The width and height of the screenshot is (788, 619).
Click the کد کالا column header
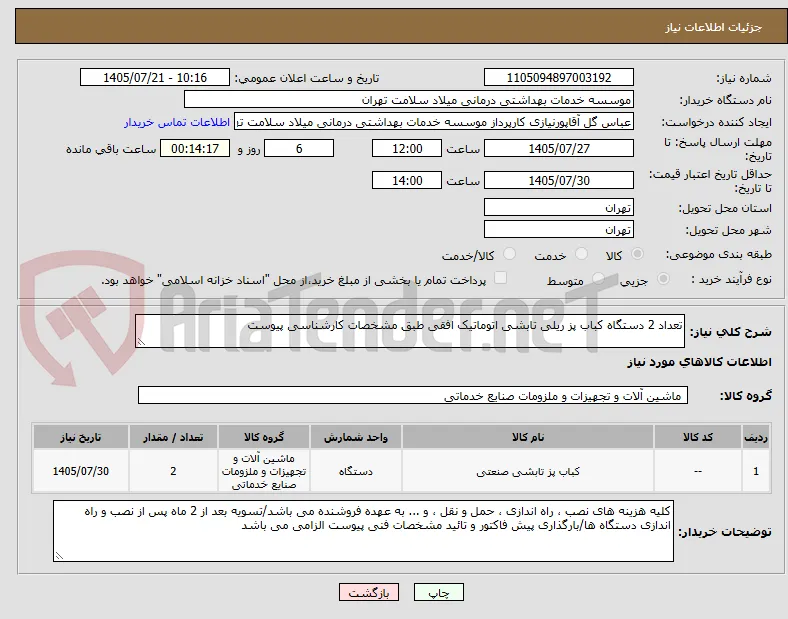pos(698,437)
